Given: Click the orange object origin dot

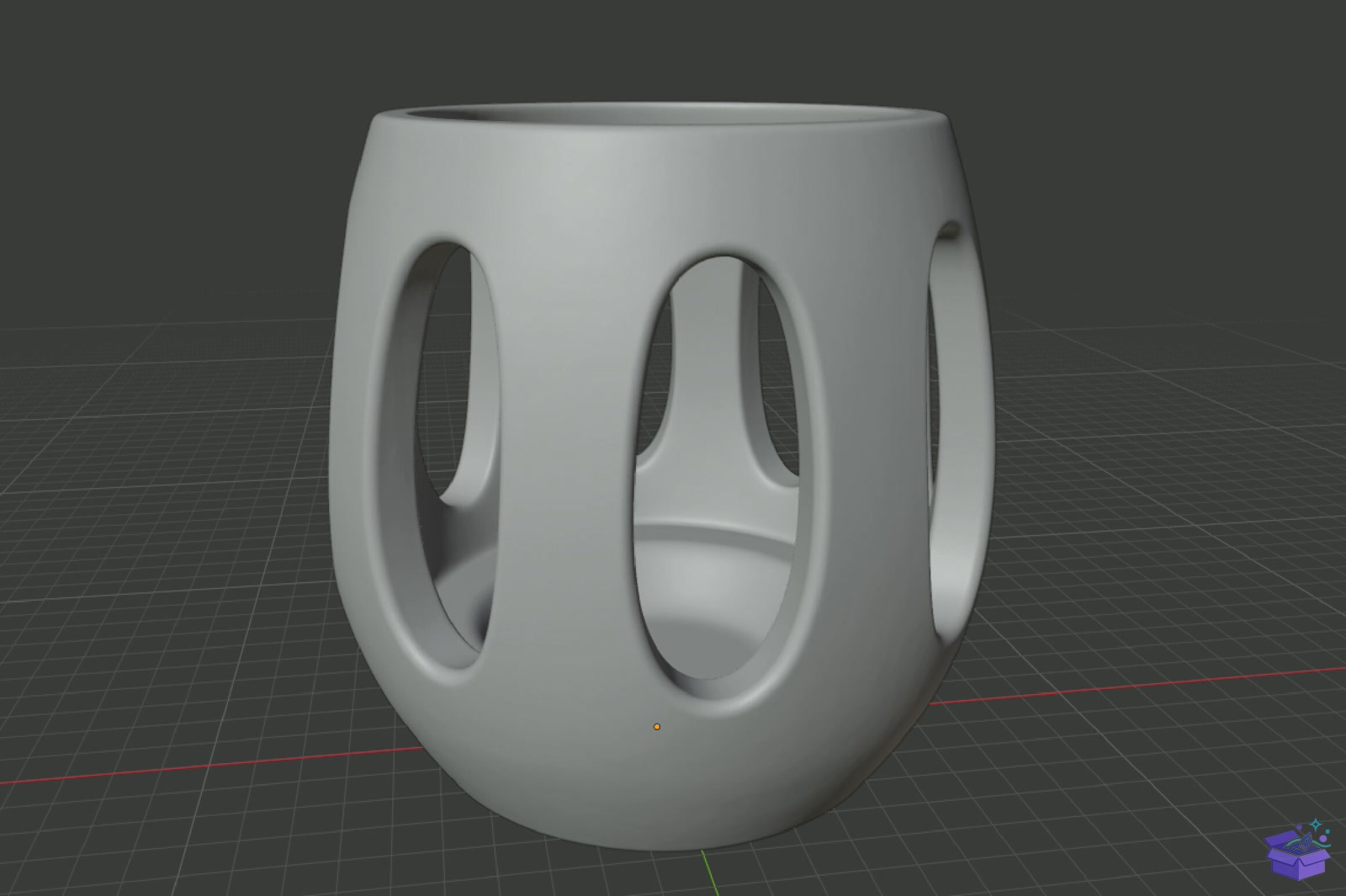Looking at the screenshot, I should 657,726.
